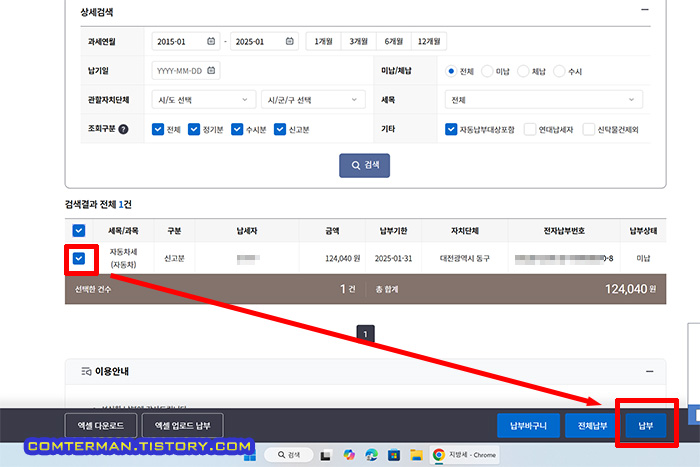Open the 세목 전체 dropdown
This screenshot has width=700, height=467.
coord(544,100)
